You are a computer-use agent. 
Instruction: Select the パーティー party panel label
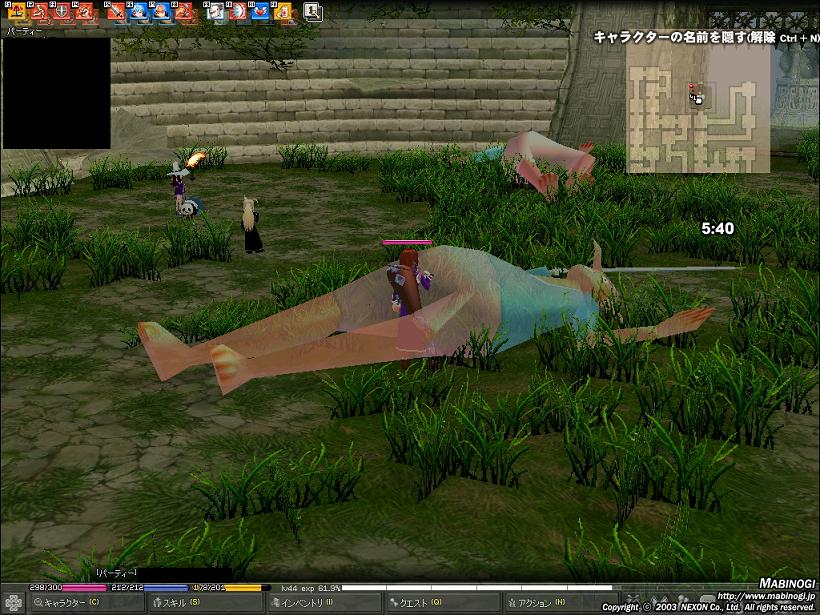(x=24, y=32)
